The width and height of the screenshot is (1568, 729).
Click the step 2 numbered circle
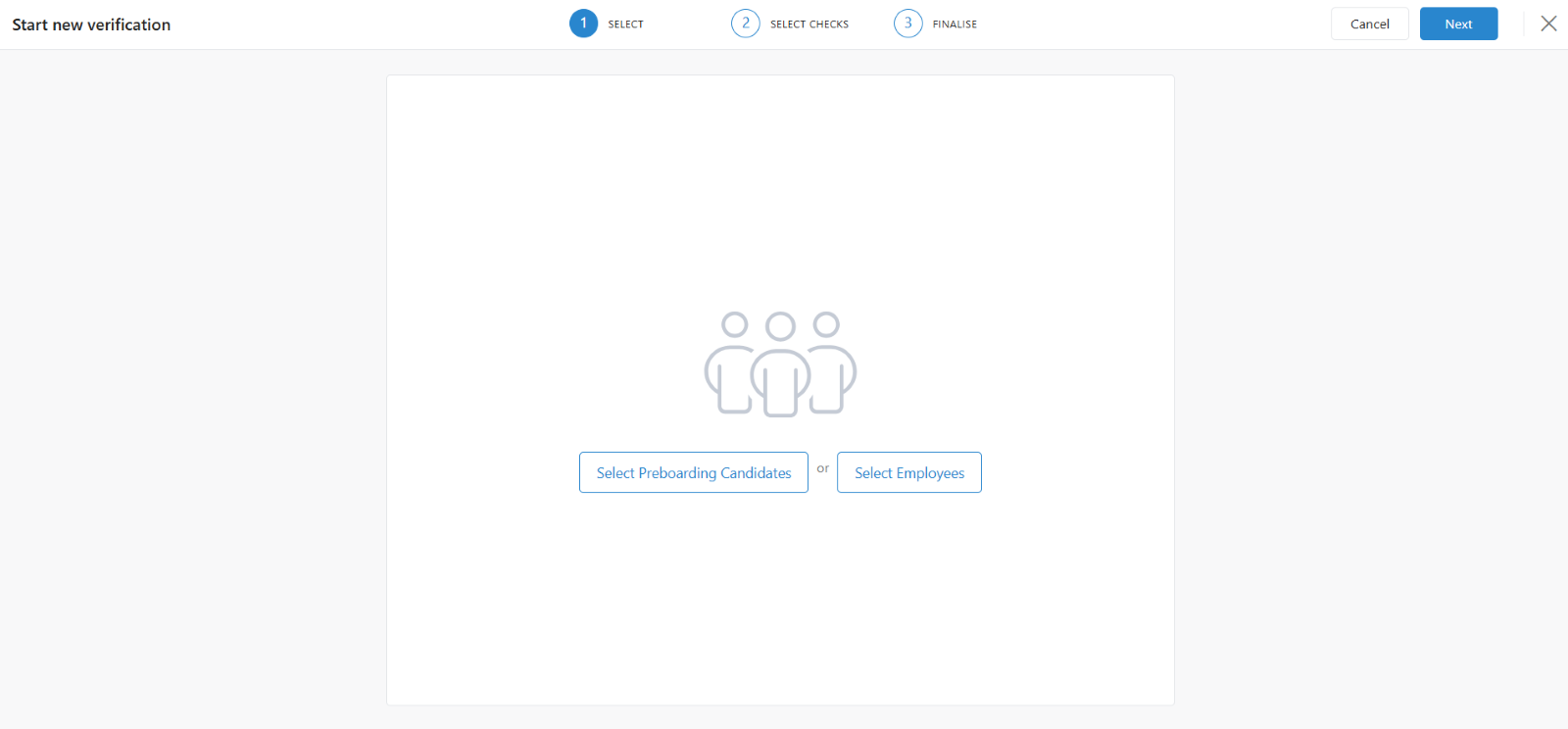coord(745,24)
